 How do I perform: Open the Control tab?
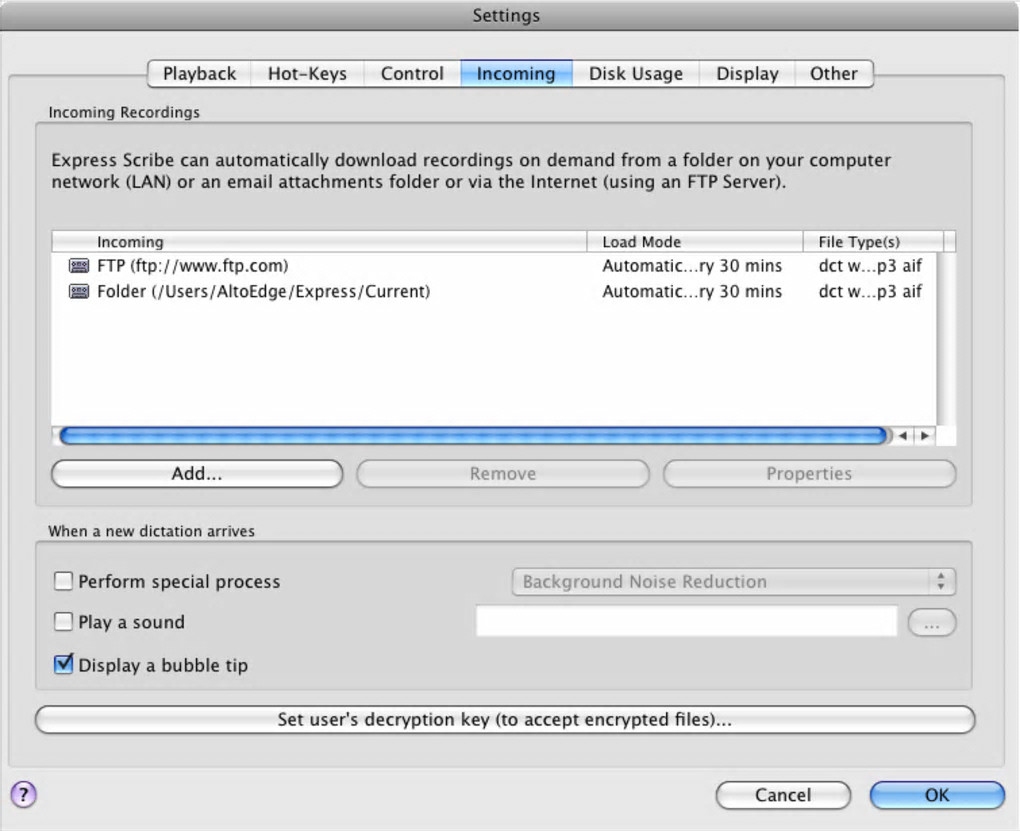point(412,74)
